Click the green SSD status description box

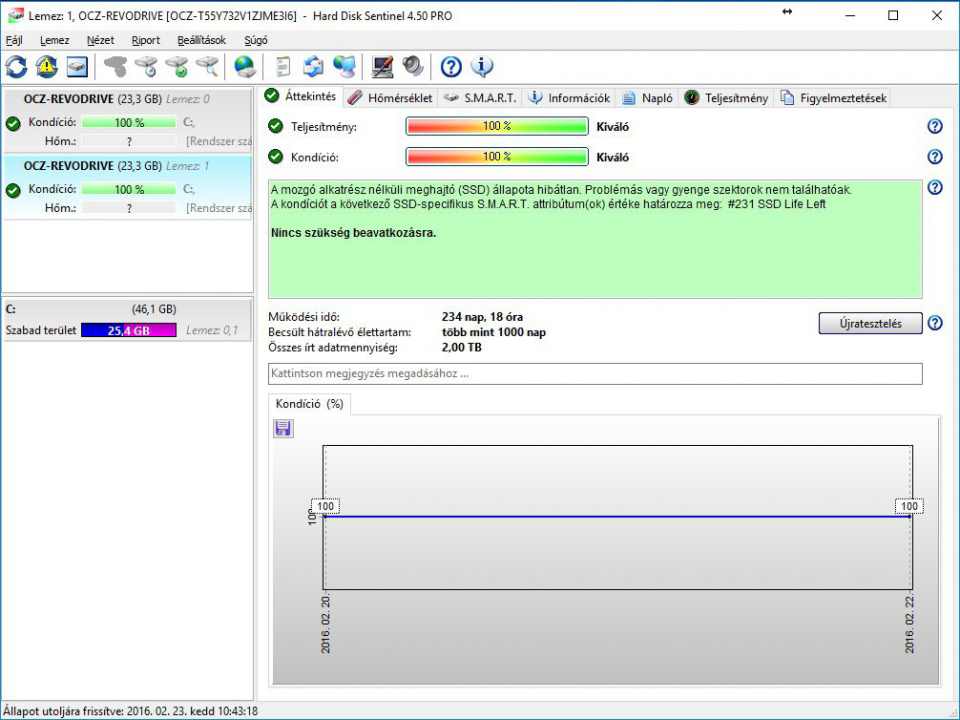(x=595, y=239)
